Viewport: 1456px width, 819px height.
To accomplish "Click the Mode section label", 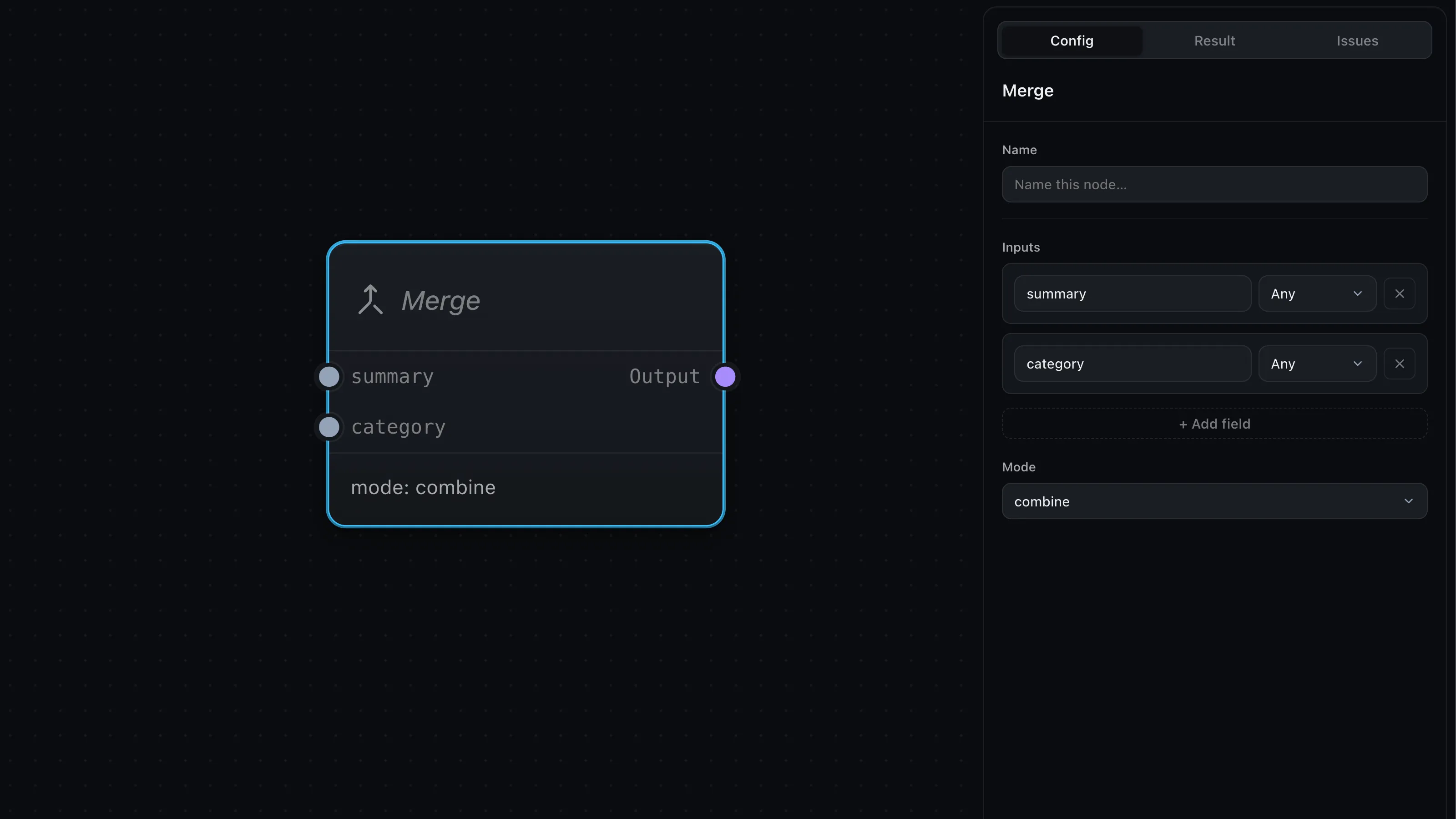I will click(1019, 467).
